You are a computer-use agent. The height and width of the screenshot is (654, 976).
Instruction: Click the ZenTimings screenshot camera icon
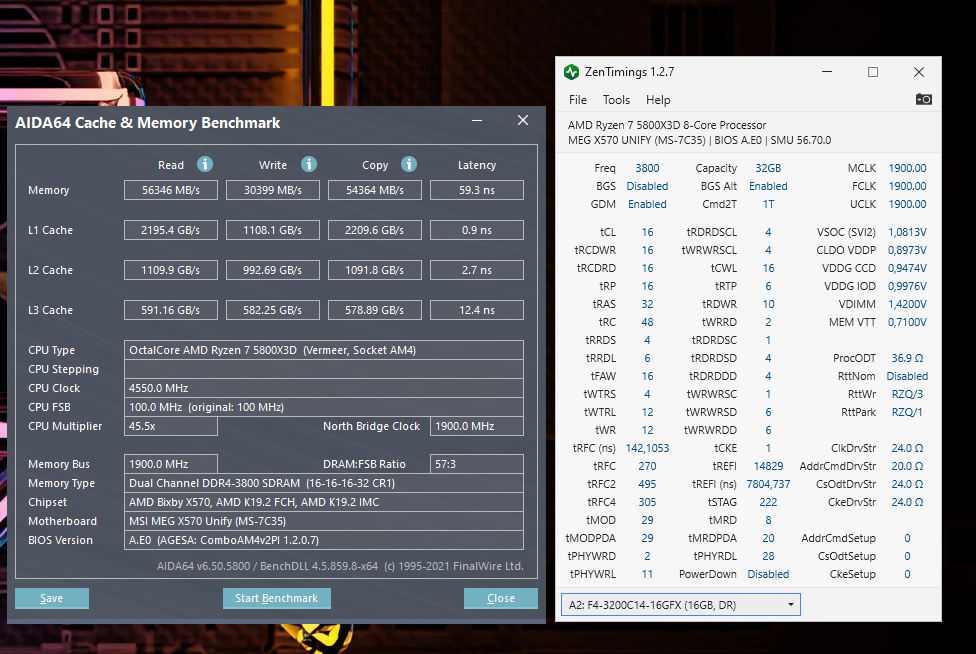click(923, 99)
